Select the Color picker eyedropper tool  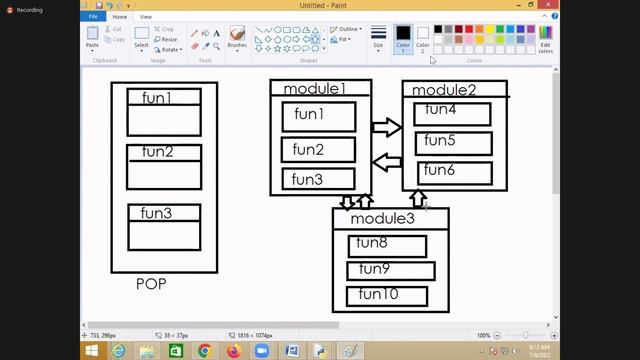tap(205, 46)
